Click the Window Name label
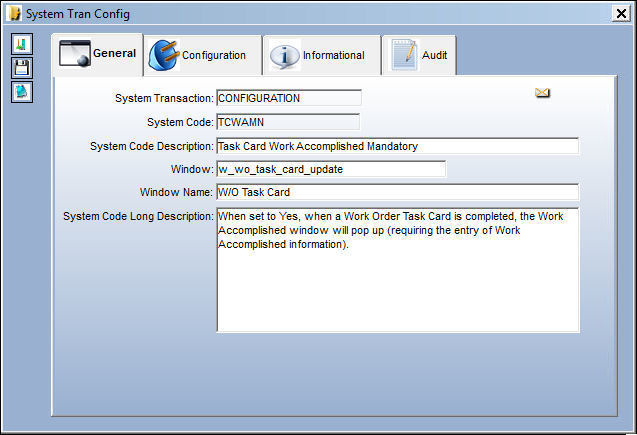 tap(176, 192)
